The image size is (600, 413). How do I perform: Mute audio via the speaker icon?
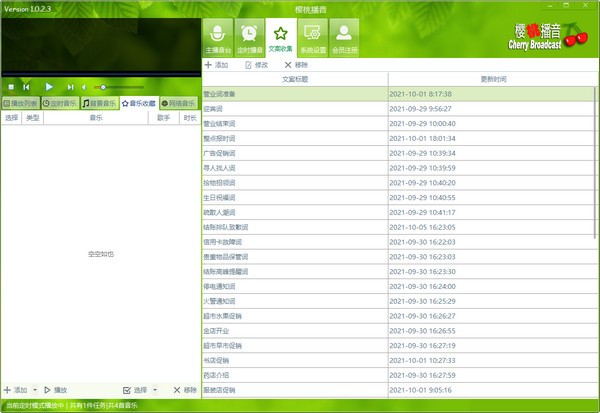pyautogui.click(x=84, y=87)
